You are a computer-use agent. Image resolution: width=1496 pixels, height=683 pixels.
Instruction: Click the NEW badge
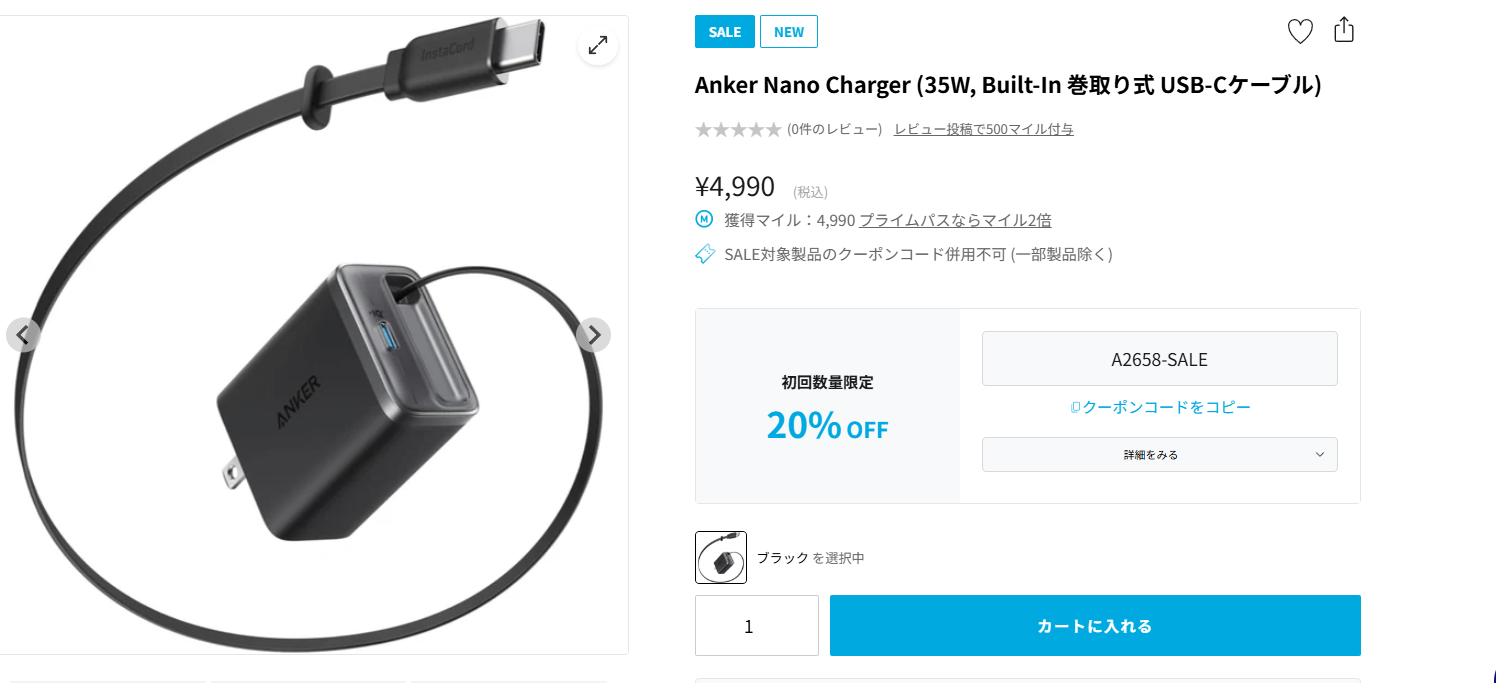point(789,32)
